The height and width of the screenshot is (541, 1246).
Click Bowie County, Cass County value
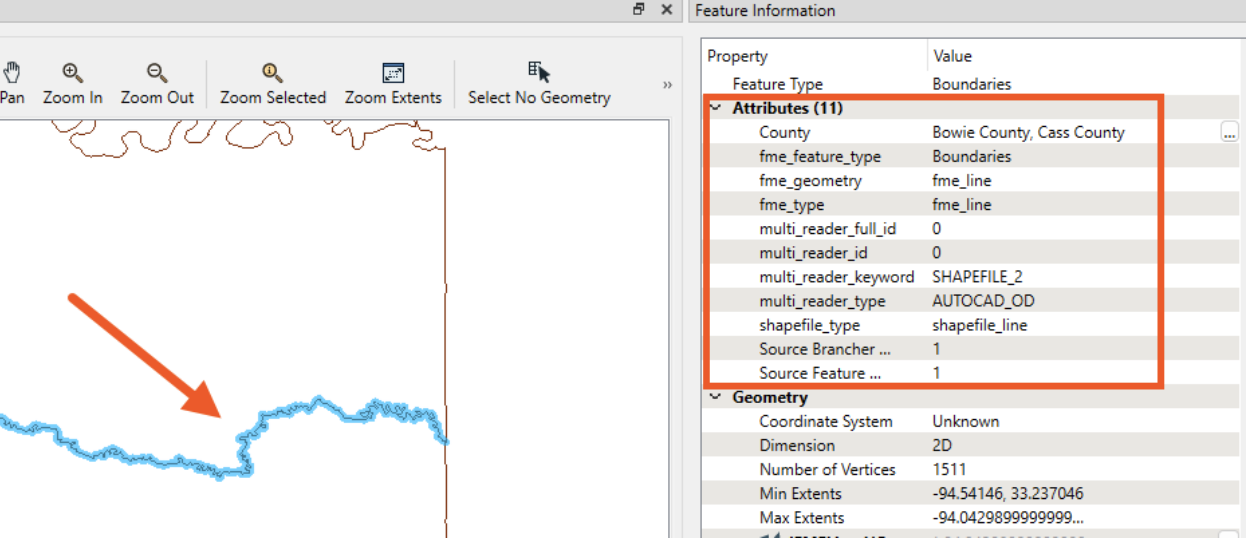tap(1028, 132)
